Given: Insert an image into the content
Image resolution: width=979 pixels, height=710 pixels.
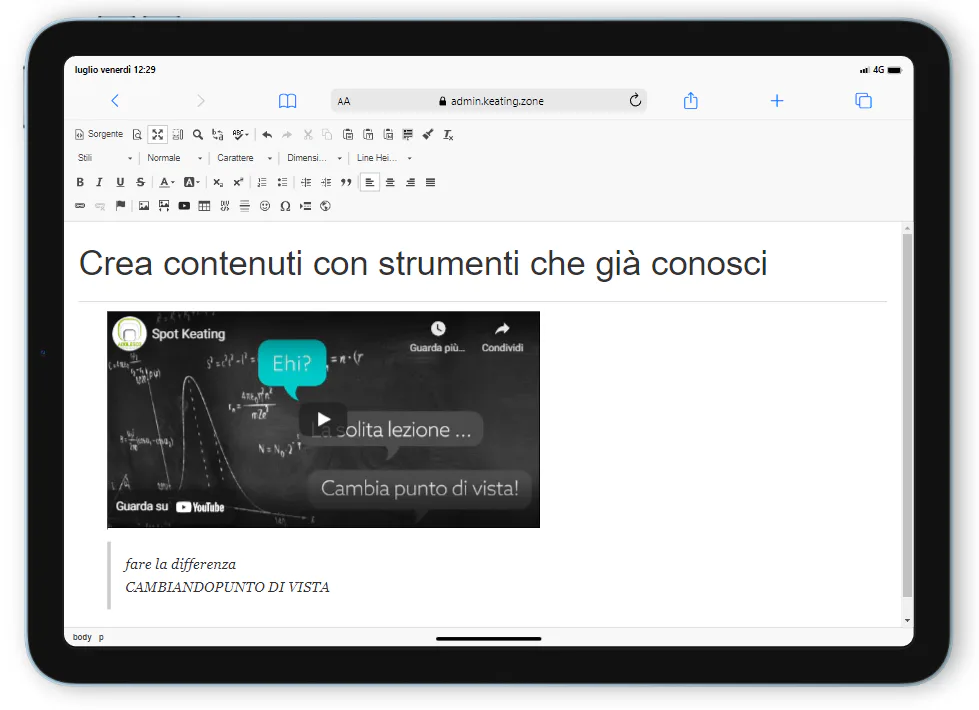Looking at the screenshot, I should coord(144,206).
